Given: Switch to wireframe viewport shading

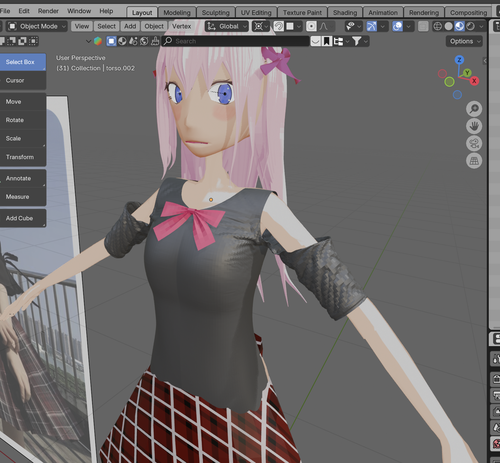Looking at the screenshot, I should click(x=437, y=26).
